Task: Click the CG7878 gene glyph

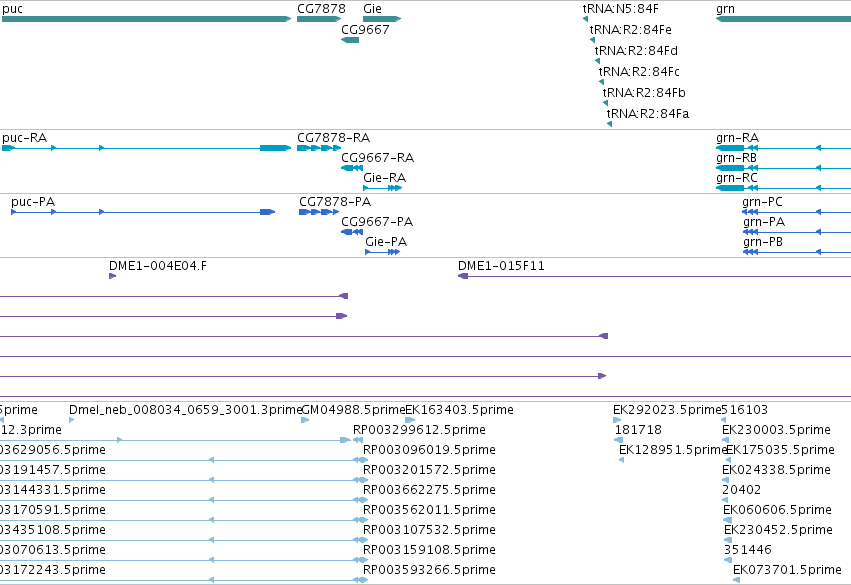Action: [x=319, y=19]
